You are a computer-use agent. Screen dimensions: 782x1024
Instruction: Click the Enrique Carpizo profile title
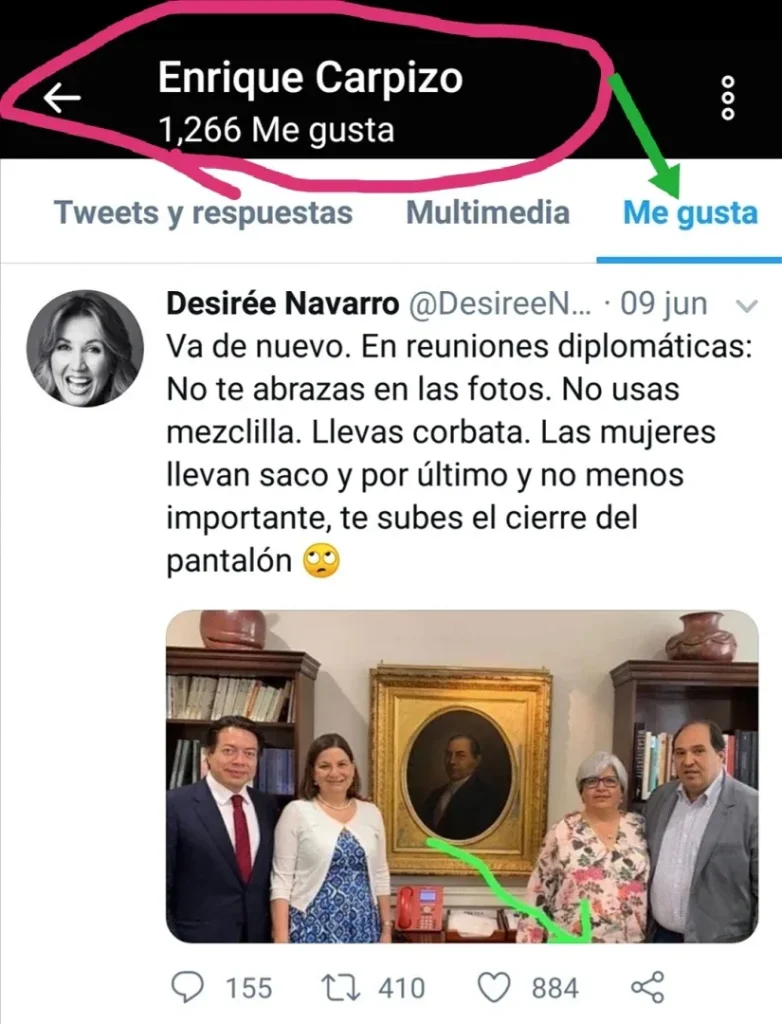(310, 78)
